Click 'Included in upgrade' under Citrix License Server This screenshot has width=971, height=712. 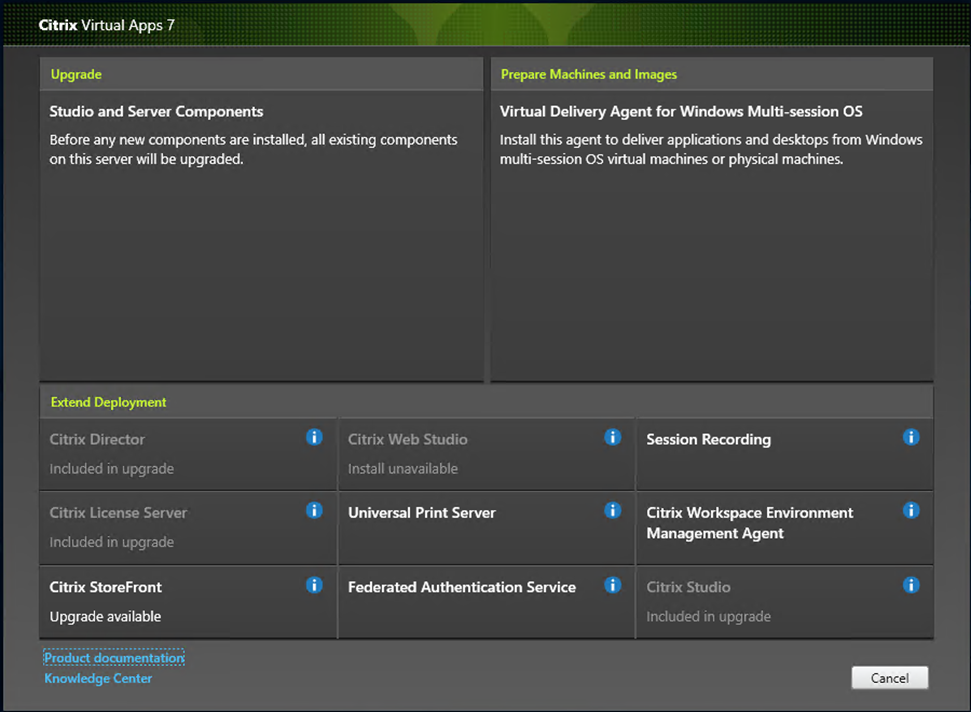[x=111, y=542]
